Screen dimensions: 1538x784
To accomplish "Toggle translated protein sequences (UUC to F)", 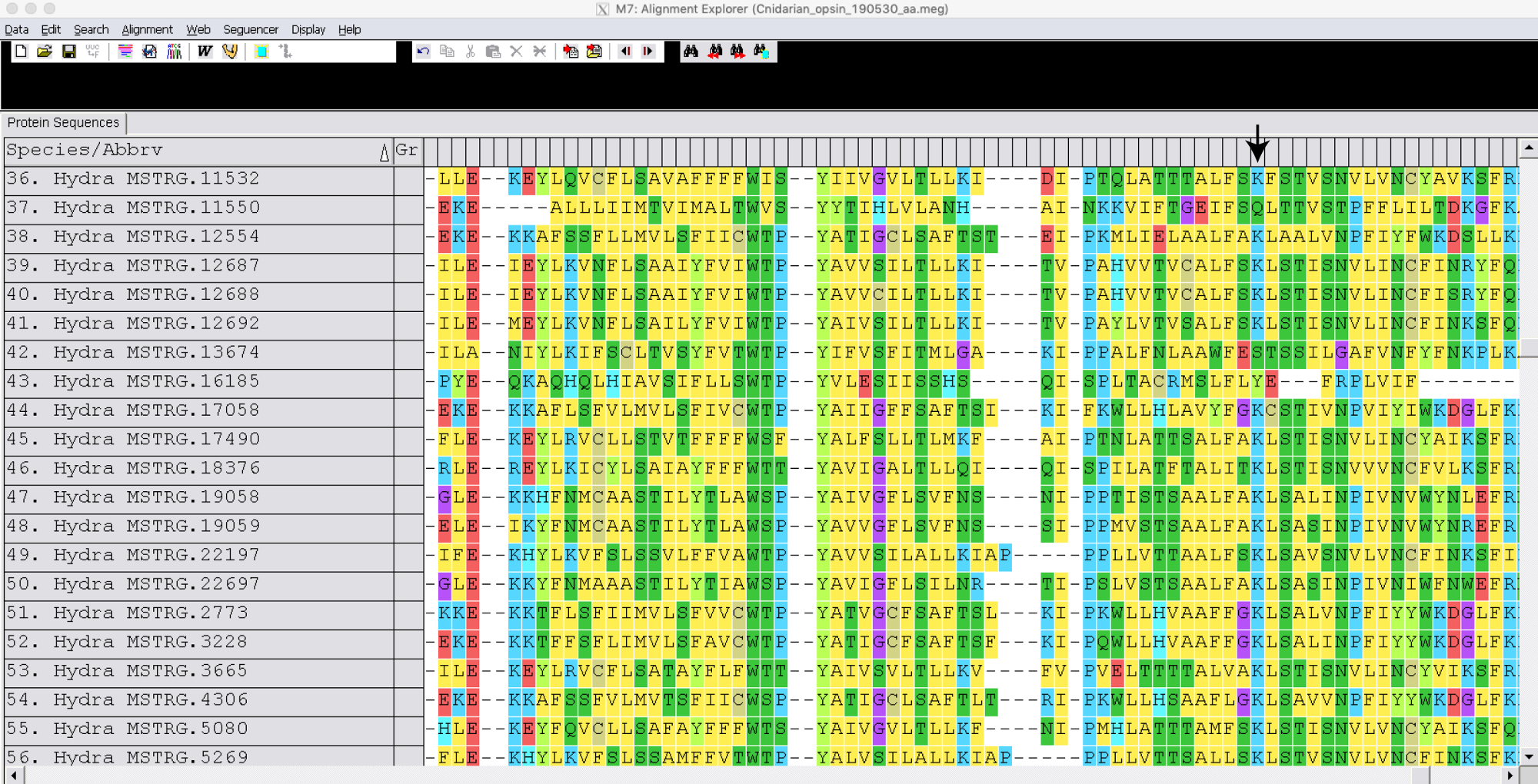I will (x=93, y=51).
